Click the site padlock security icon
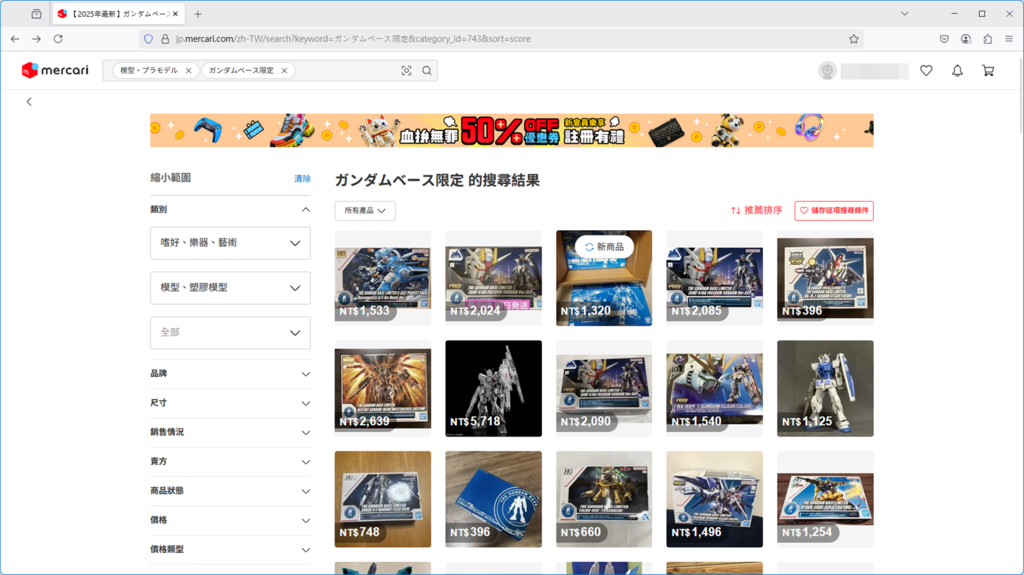 pos(165,39)
